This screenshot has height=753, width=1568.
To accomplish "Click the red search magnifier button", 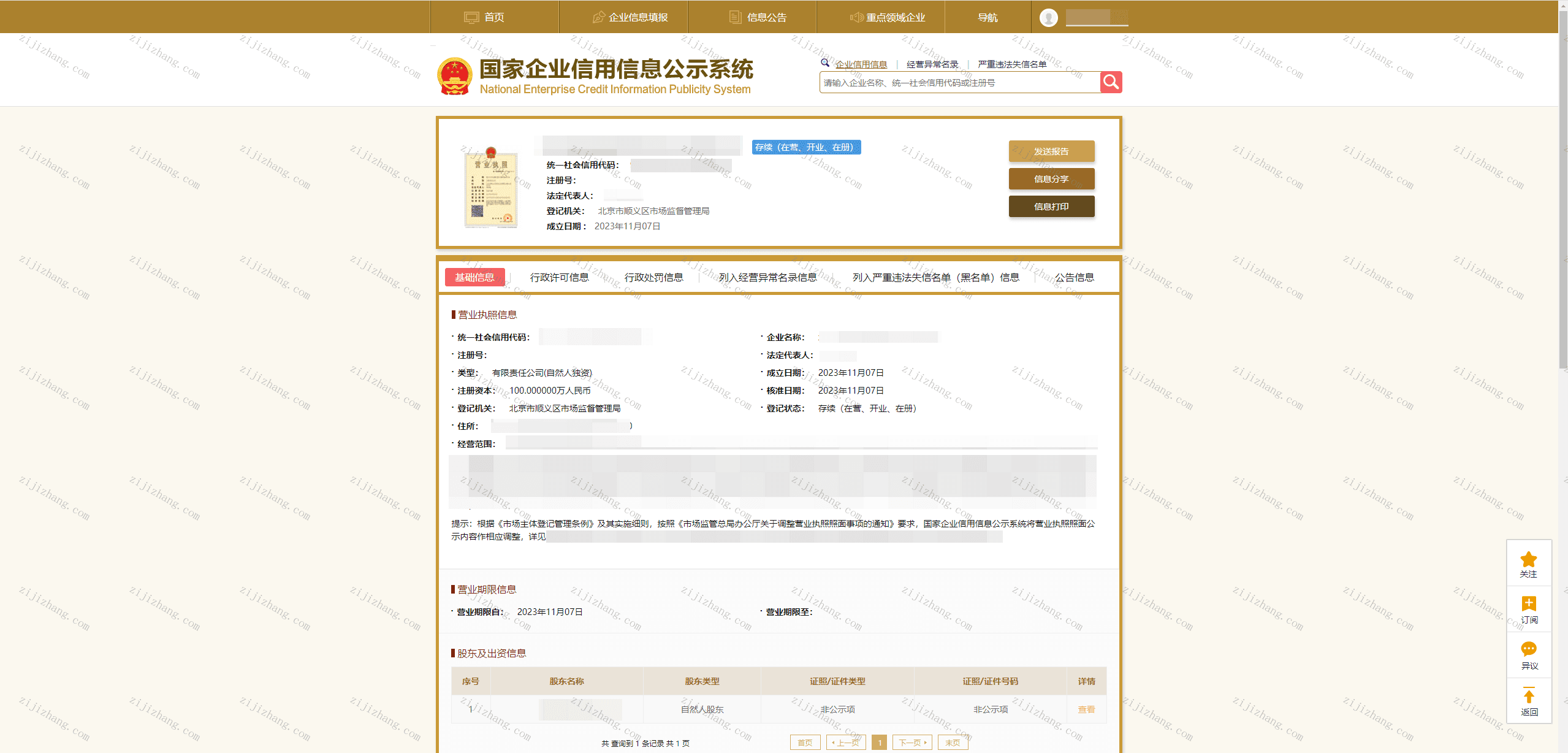I will [1111, 82].
